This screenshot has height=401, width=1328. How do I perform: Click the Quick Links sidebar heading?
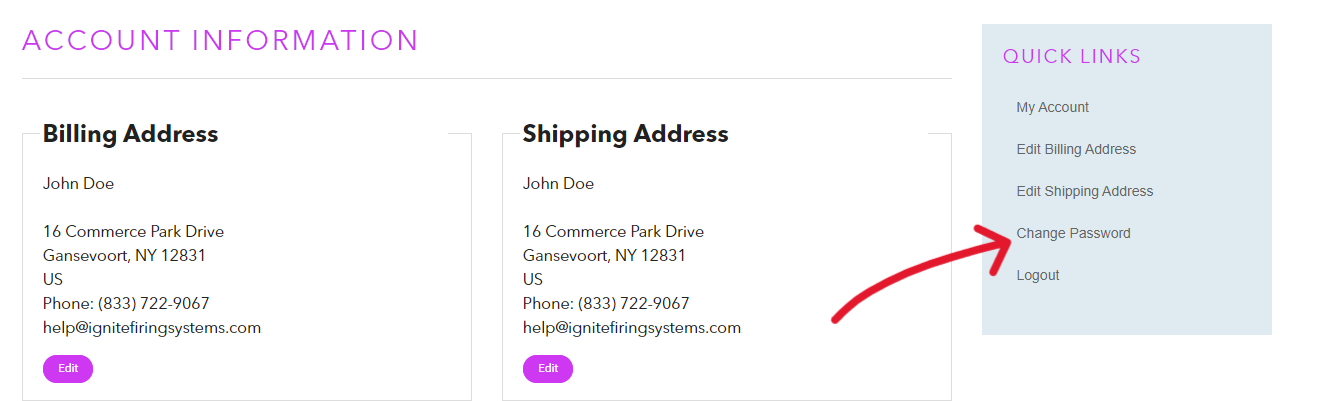[1071, 57]
